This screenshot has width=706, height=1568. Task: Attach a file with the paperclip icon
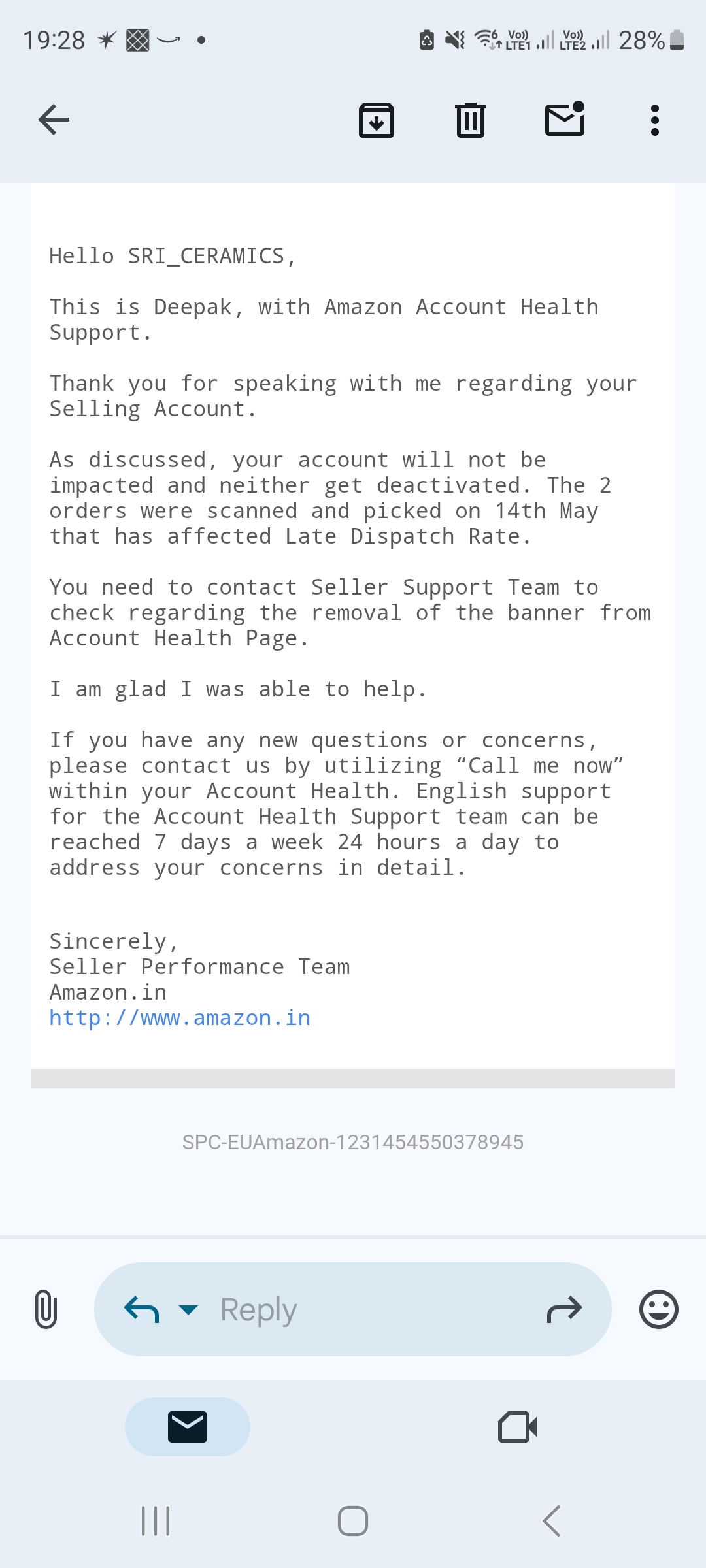click(46, 1309)
